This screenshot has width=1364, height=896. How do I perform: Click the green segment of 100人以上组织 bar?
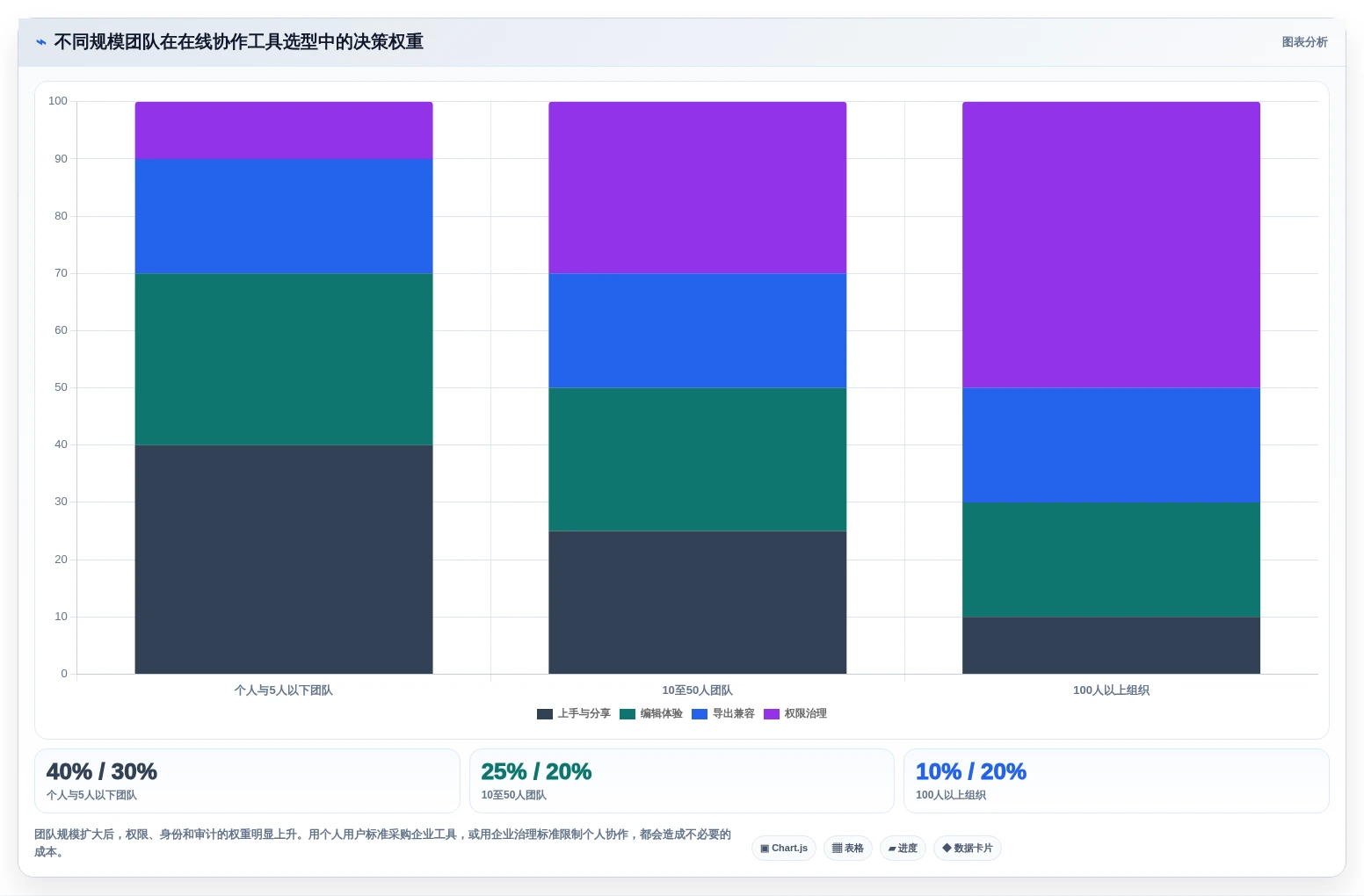(1112, 560)
